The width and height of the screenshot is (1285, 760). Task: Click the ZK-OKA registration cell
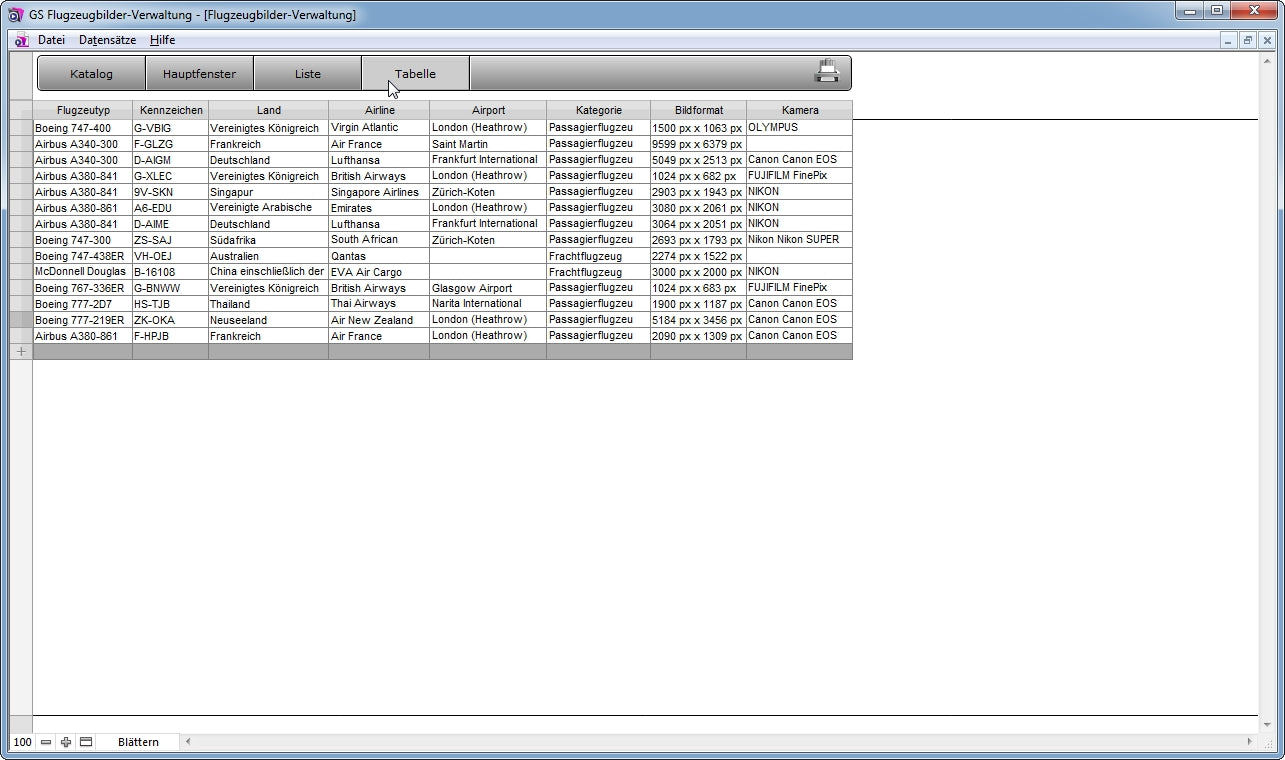[171, 320]
